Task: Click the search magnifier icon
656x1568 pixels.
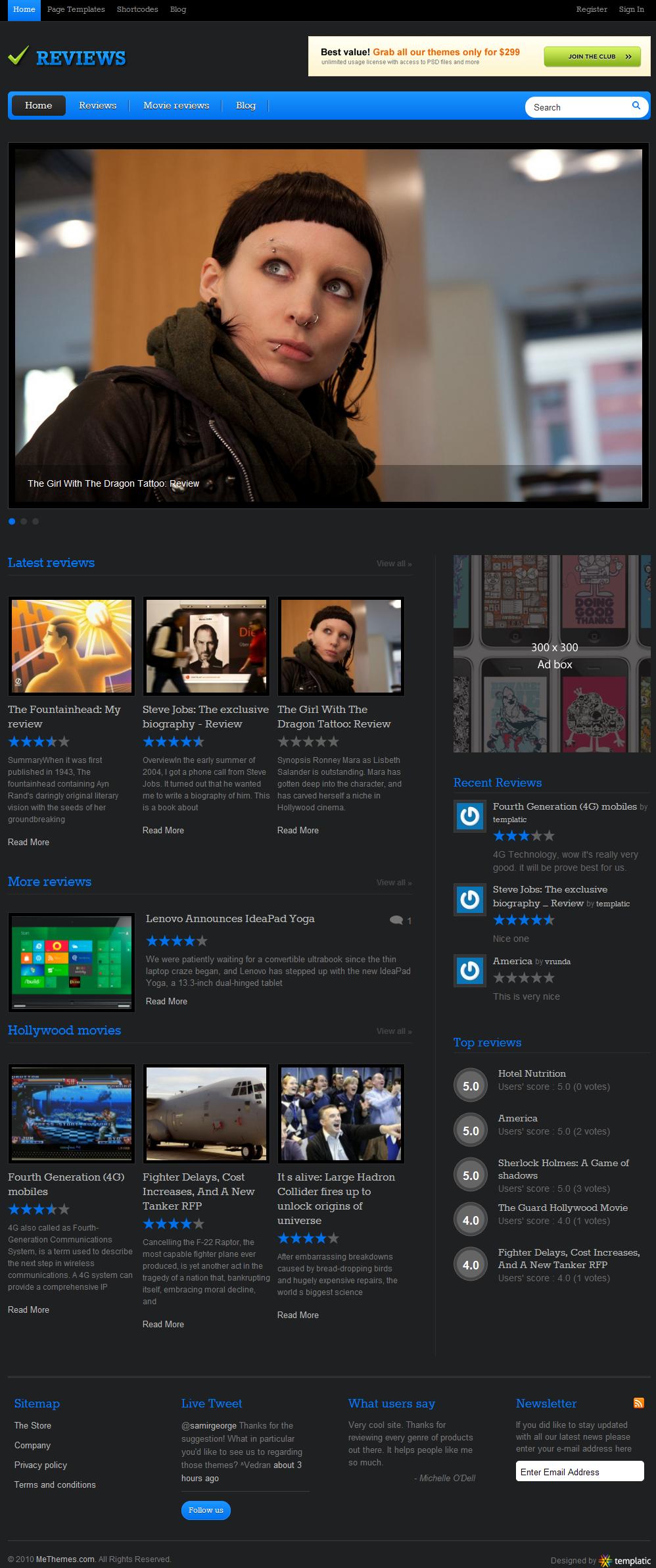Action: [636, 105]
